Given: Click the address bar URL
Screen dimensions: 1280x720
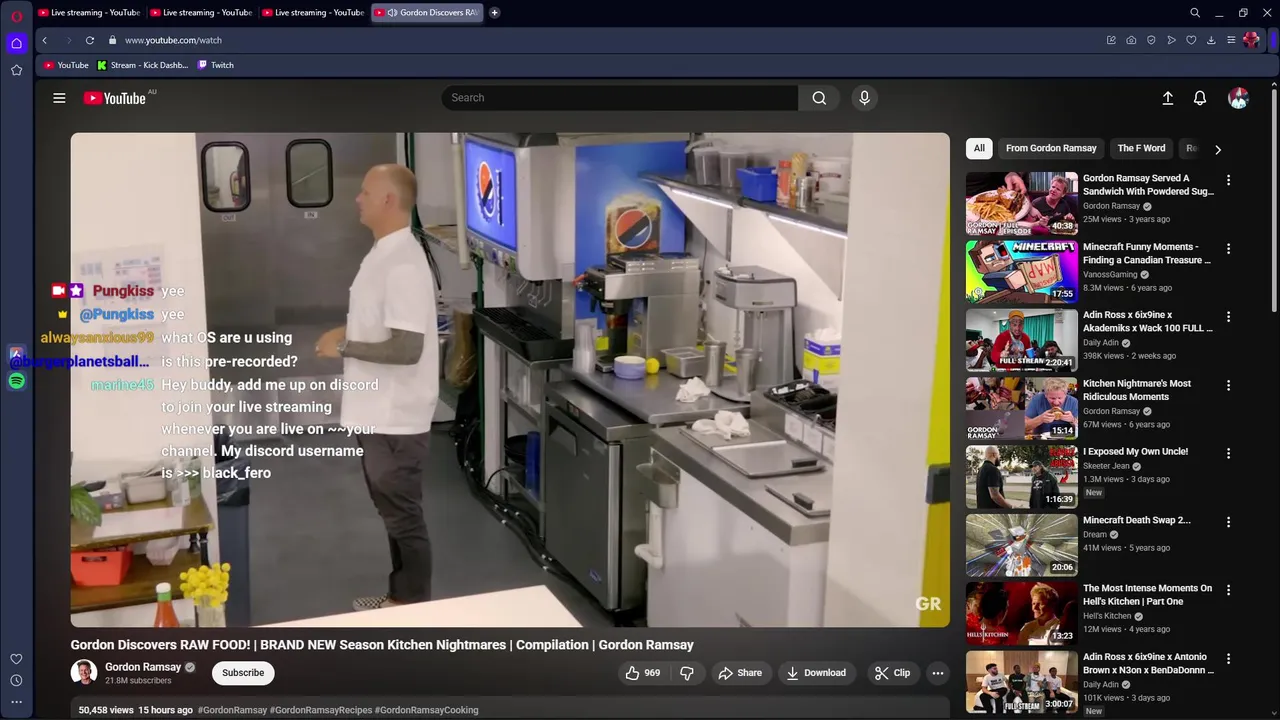Looking at the screenshot, I should tap(173, 40).
